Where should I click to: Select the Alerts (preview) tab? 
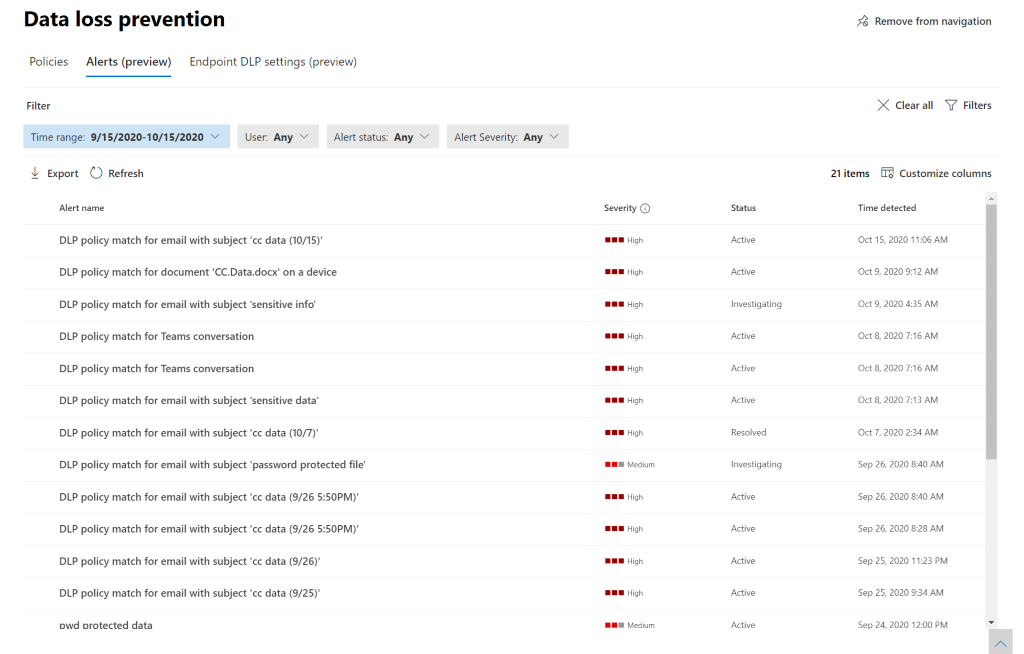[x=127, y=62]
